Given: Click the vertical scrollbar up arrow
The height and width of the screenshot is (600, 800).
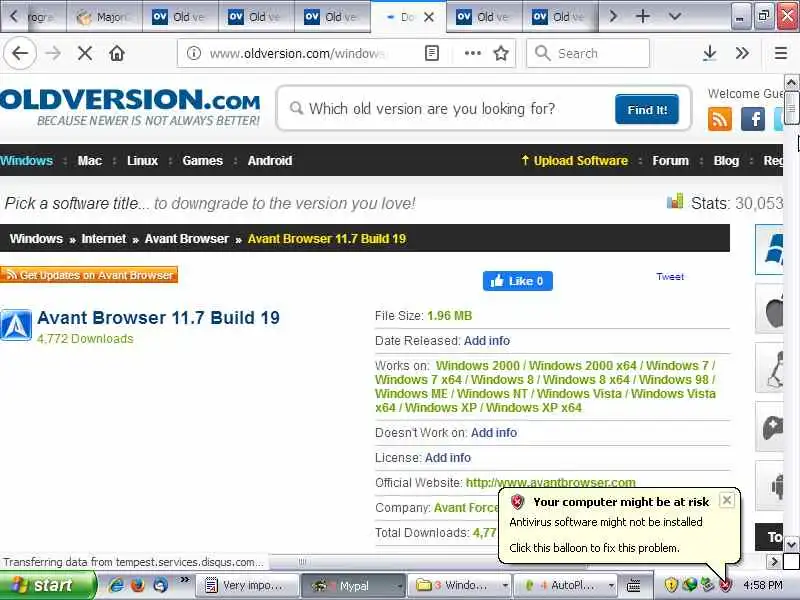Looking at the screenshot, I should pyautogui.click(x=791, y=82).
